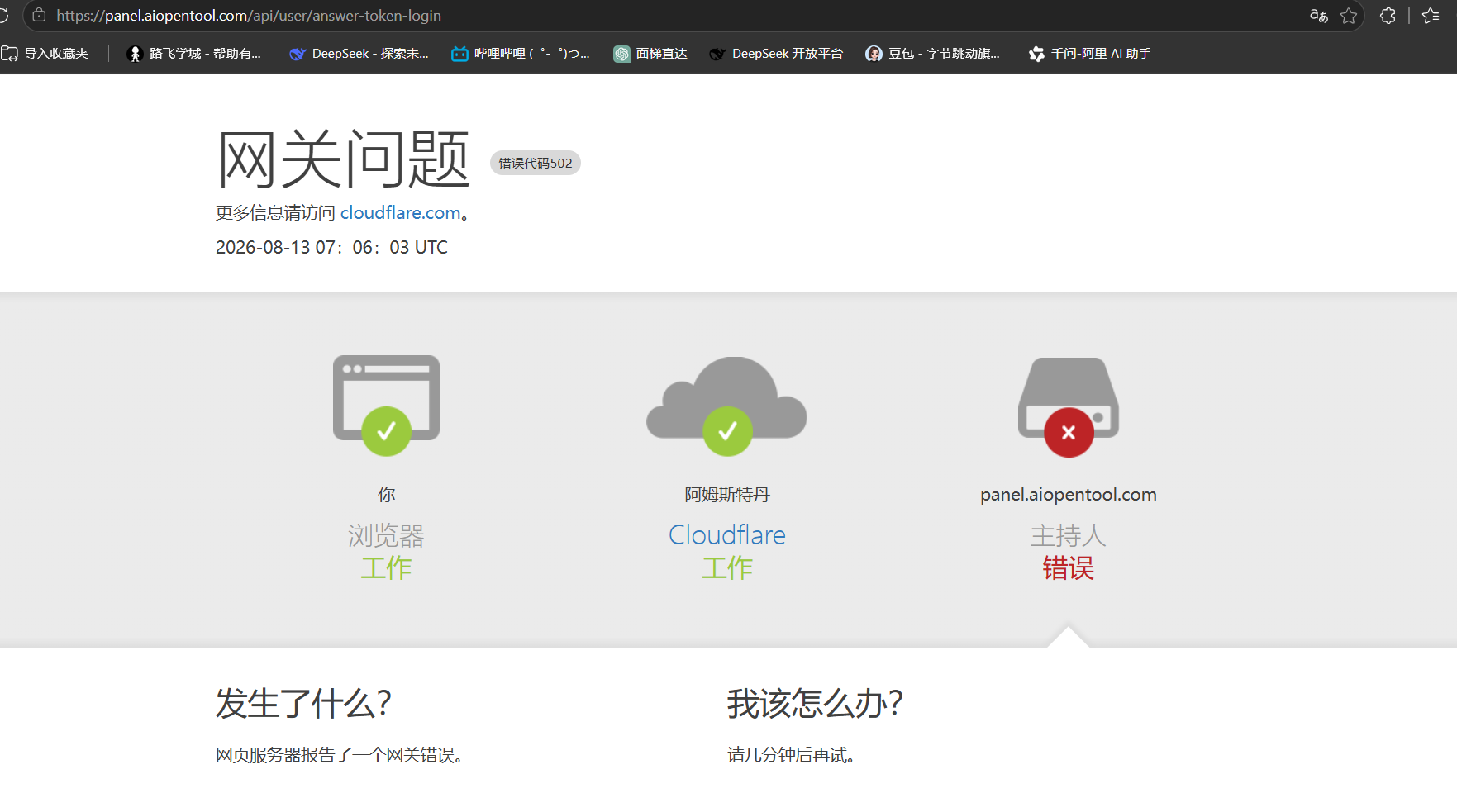Open the browser extensions icon
This screenshot has height=812, width=1457.
(1388, 16)
